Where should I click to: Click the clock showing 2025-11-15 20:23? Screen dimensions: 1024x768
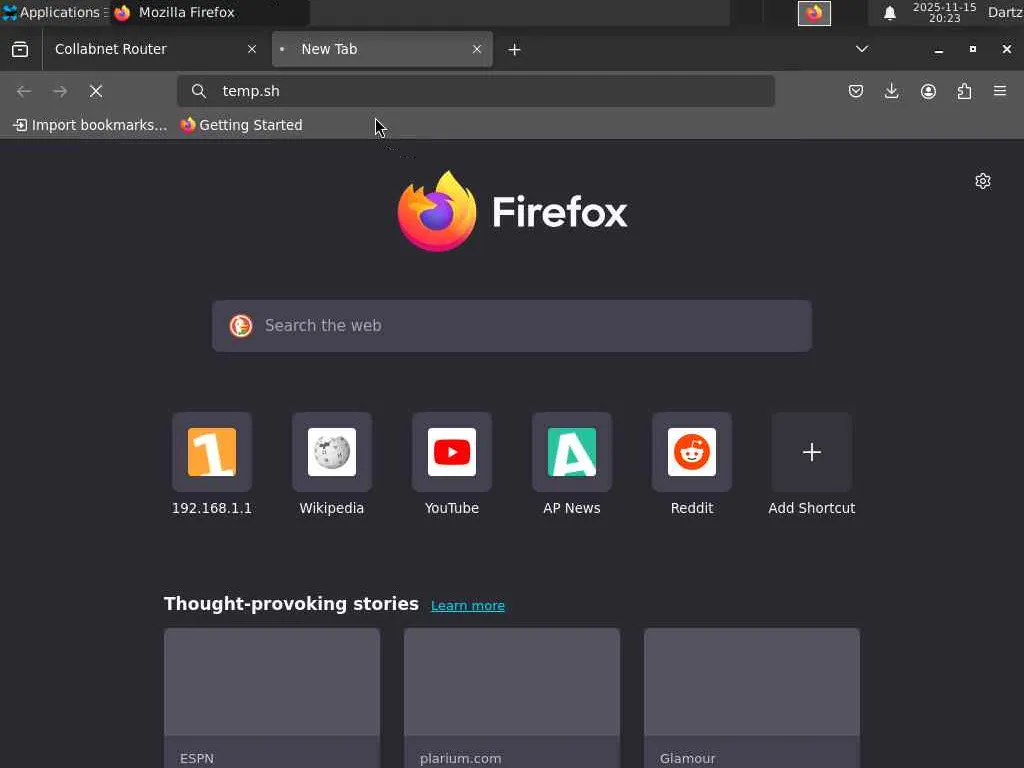click(x=944, y=12)
